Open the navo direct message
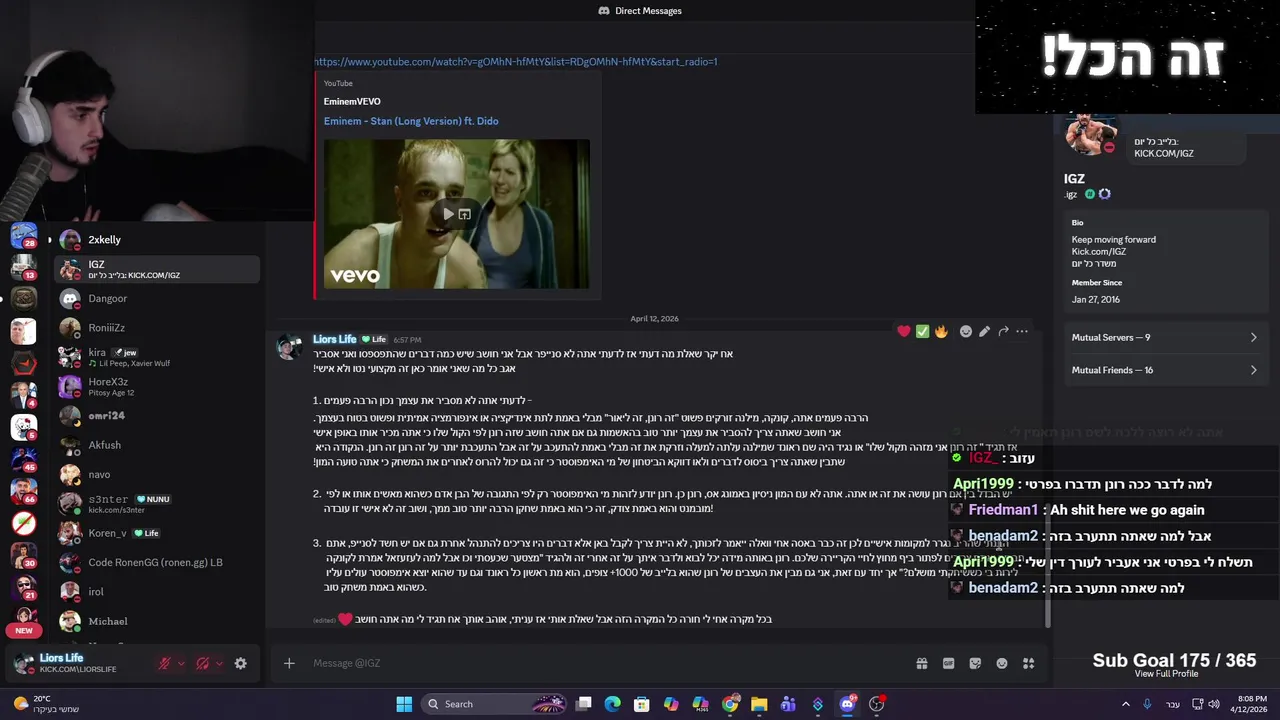This screenshot has width=1280, height=720. pyautogui.click(x=156, y=474)
